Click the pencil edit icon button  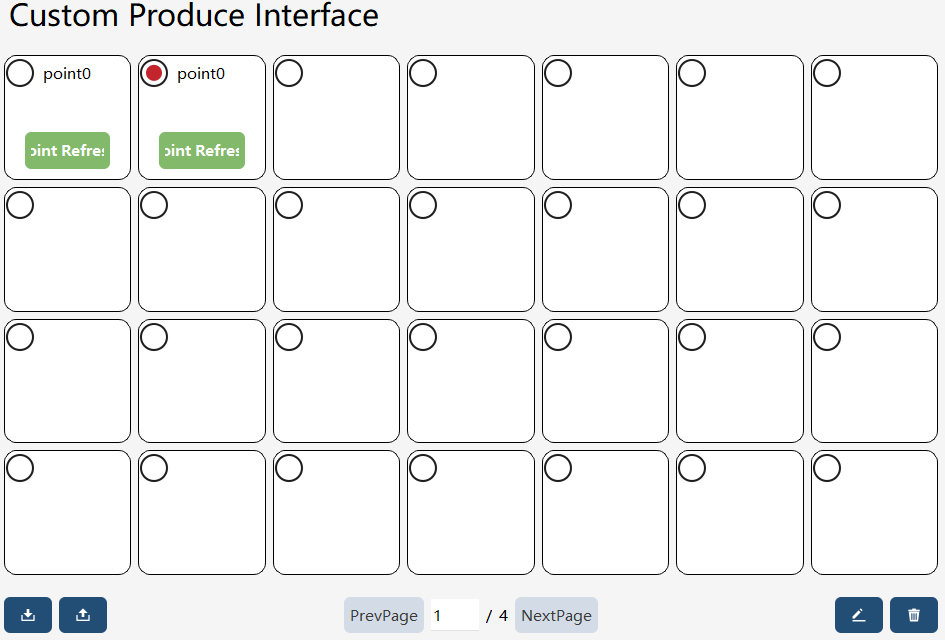click(859, 615)
